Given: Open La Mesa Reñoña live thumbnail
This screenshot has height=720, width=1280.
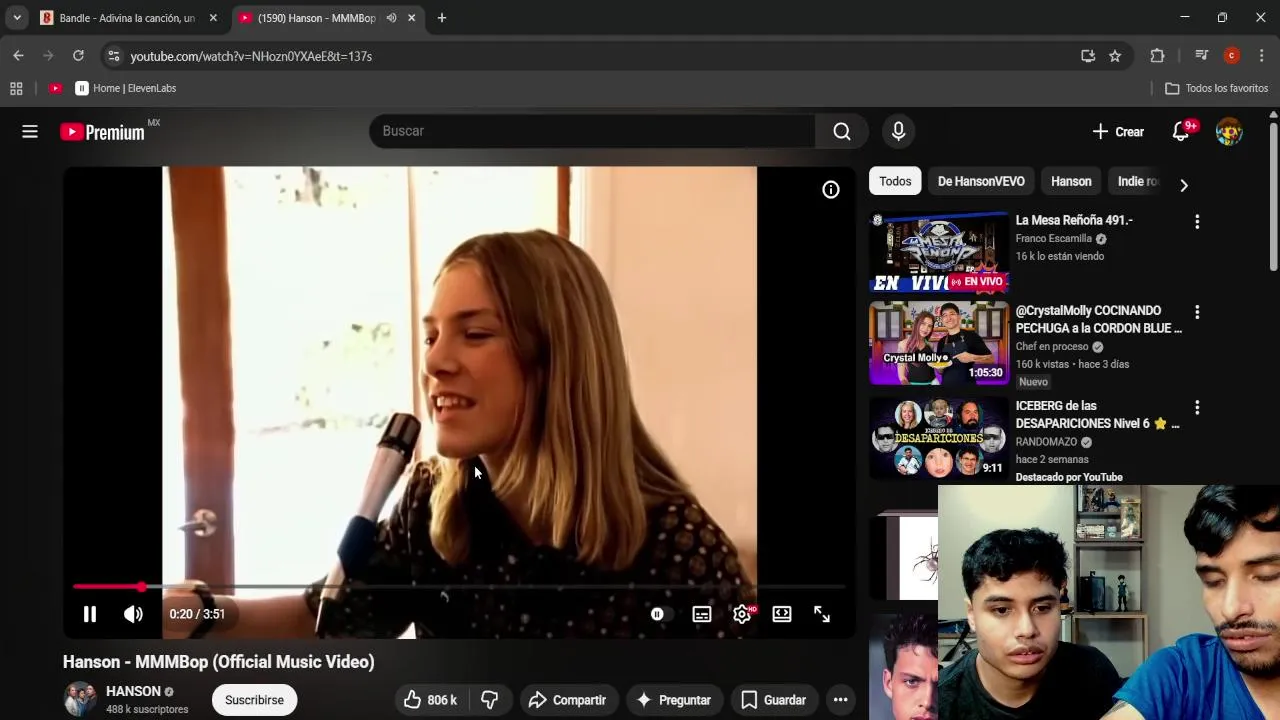Looking at the screenshot, I should [939, 252].
